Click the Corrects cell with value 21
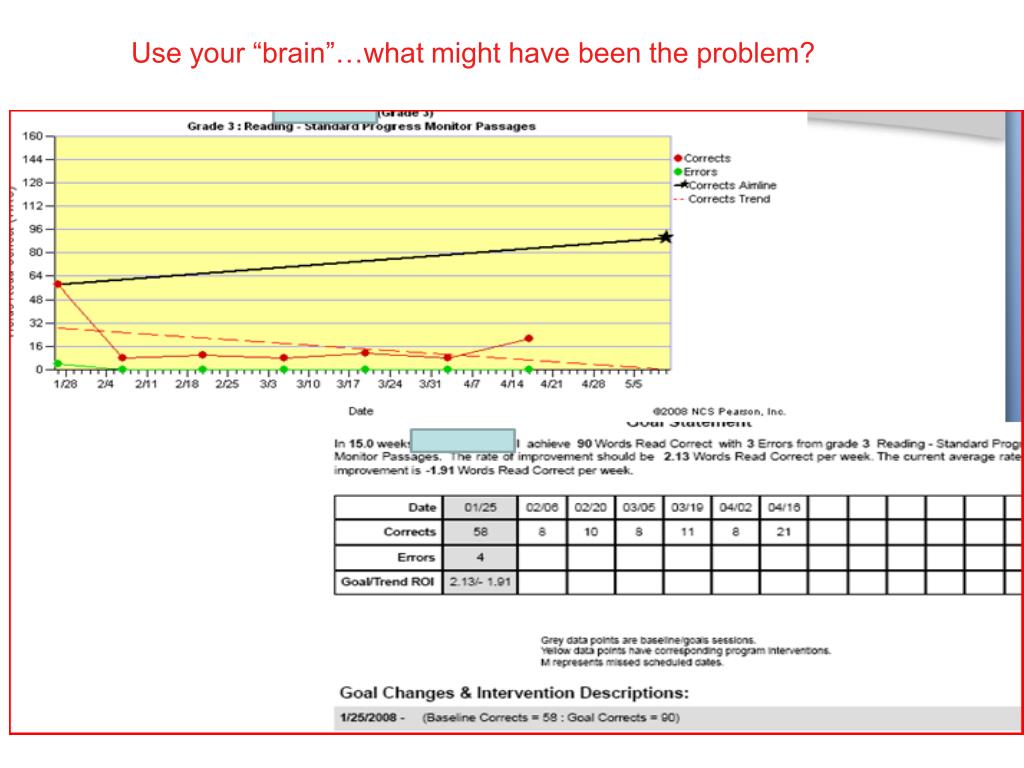The width and height of the screenshot is (1024, 768). (784, 532)
